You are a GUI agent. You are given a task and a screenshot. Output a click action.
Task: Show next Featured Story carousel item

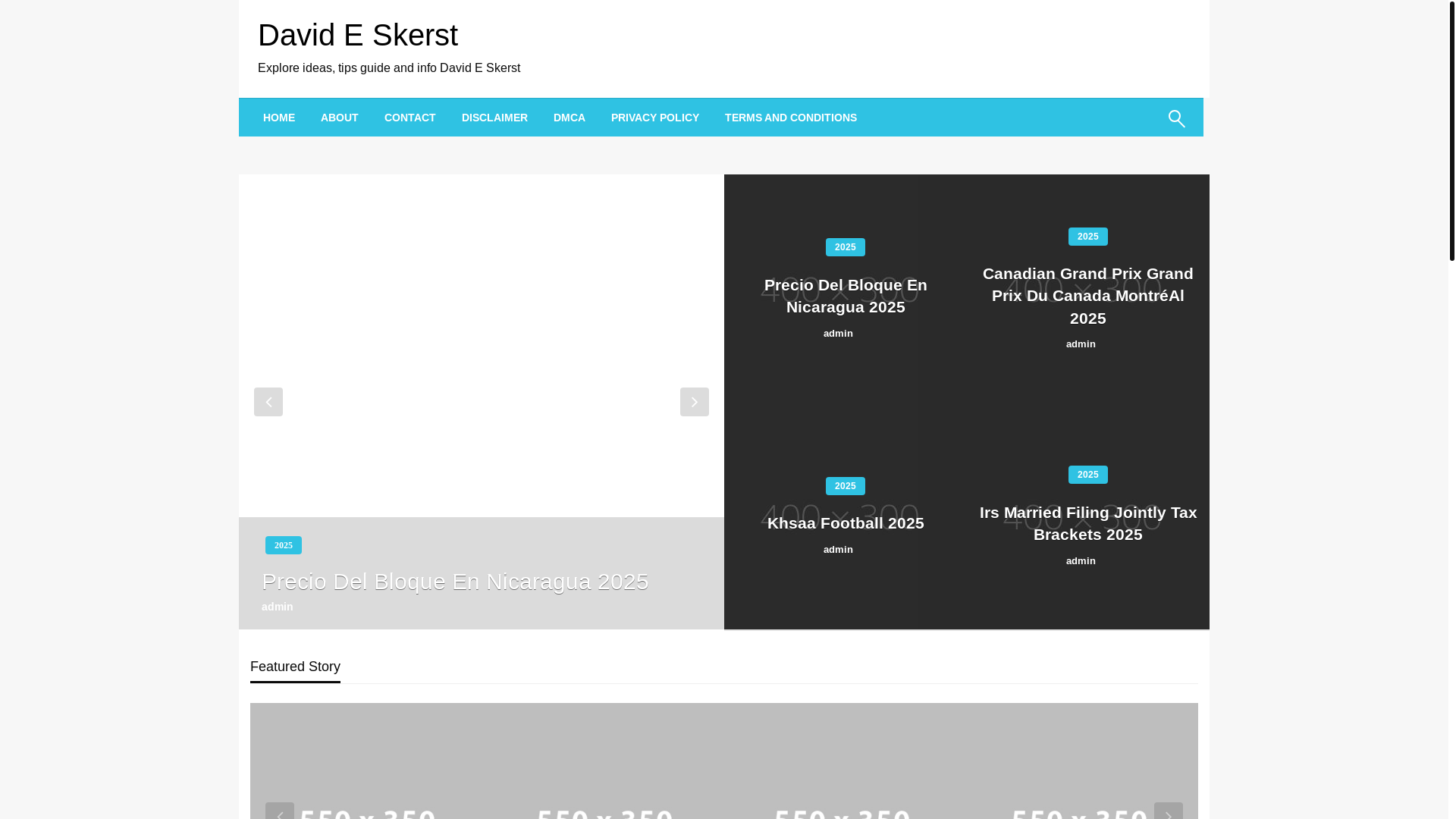(1169, 811)
